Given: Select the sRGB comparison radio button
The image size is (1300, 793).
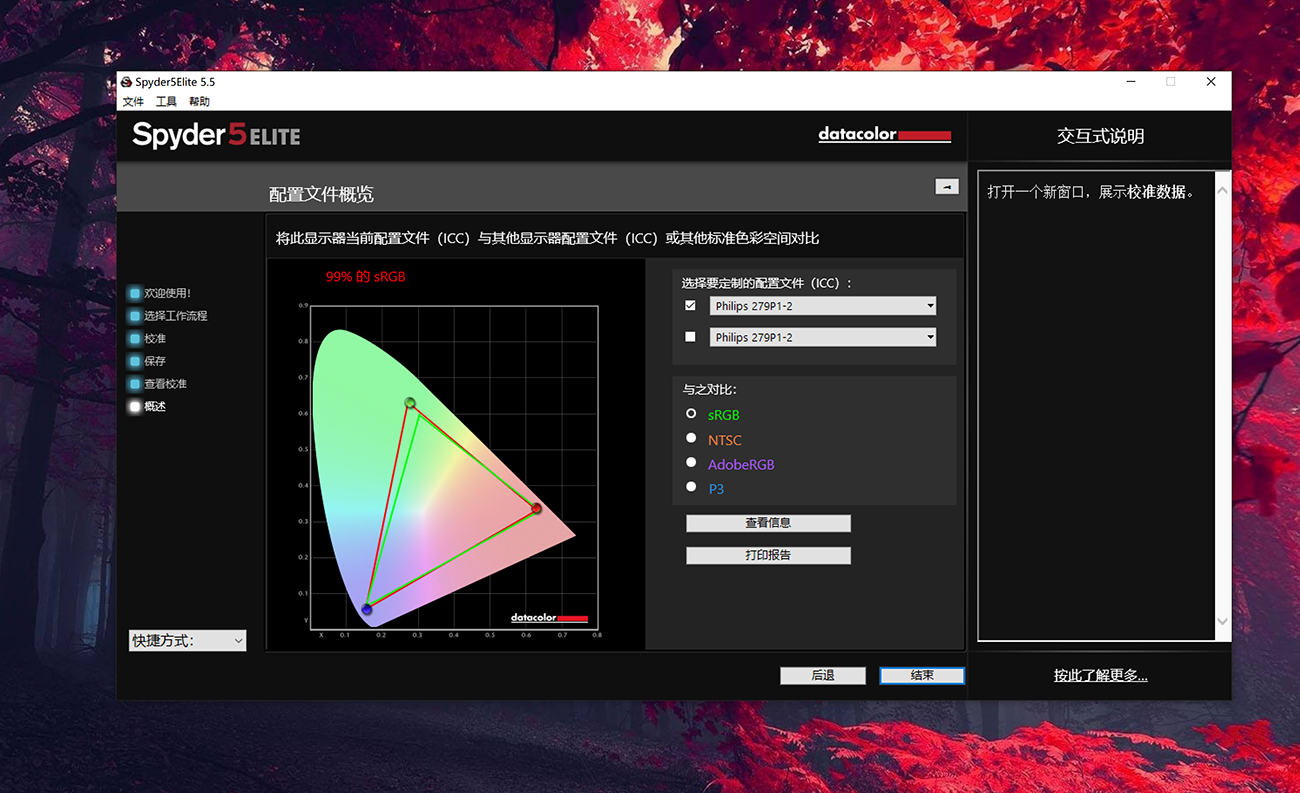Looking at the screenshot, I should pos(691,413).
